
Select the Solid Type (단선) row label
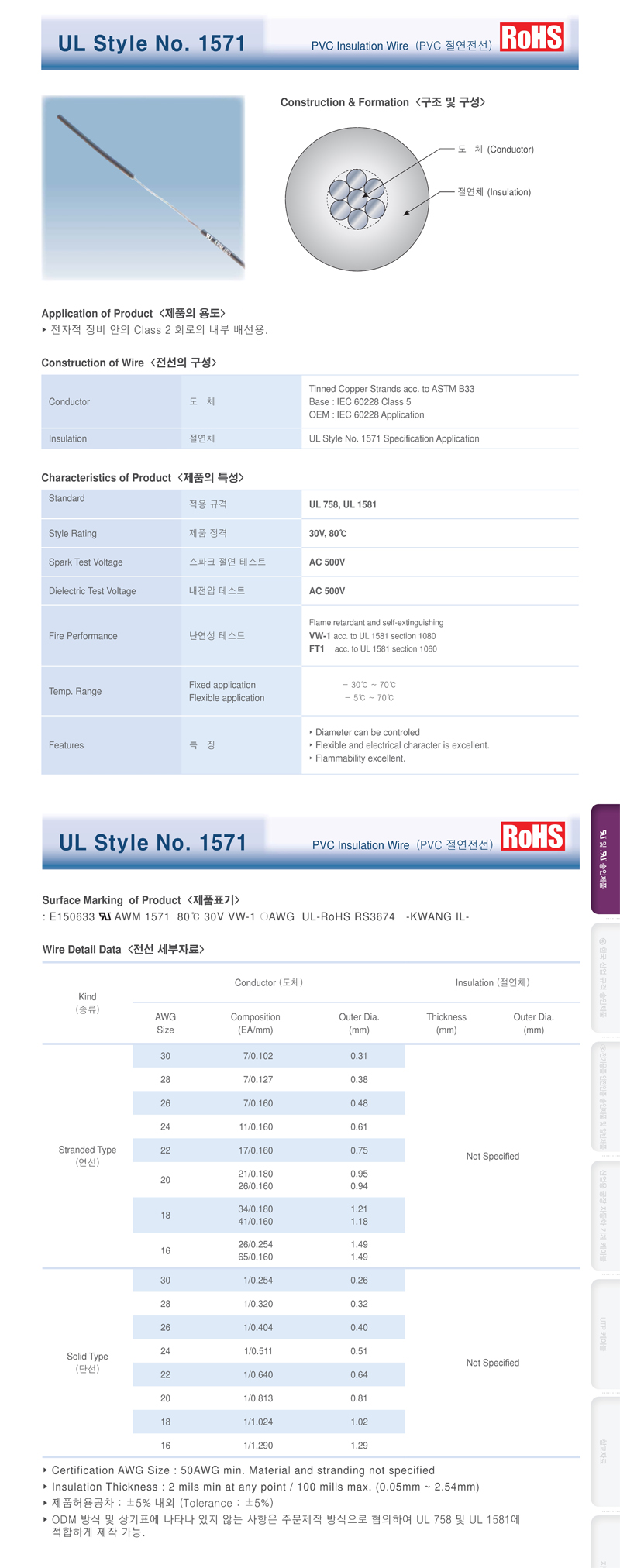click(x=88, y=1362)
